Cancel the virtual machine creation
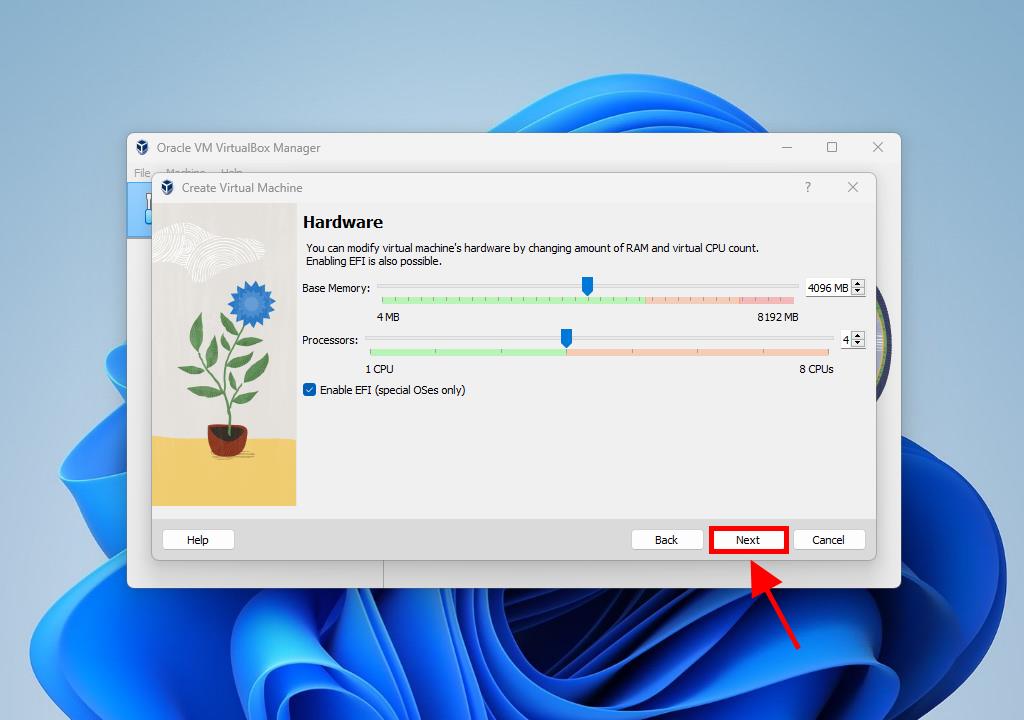 pos(828,540)
